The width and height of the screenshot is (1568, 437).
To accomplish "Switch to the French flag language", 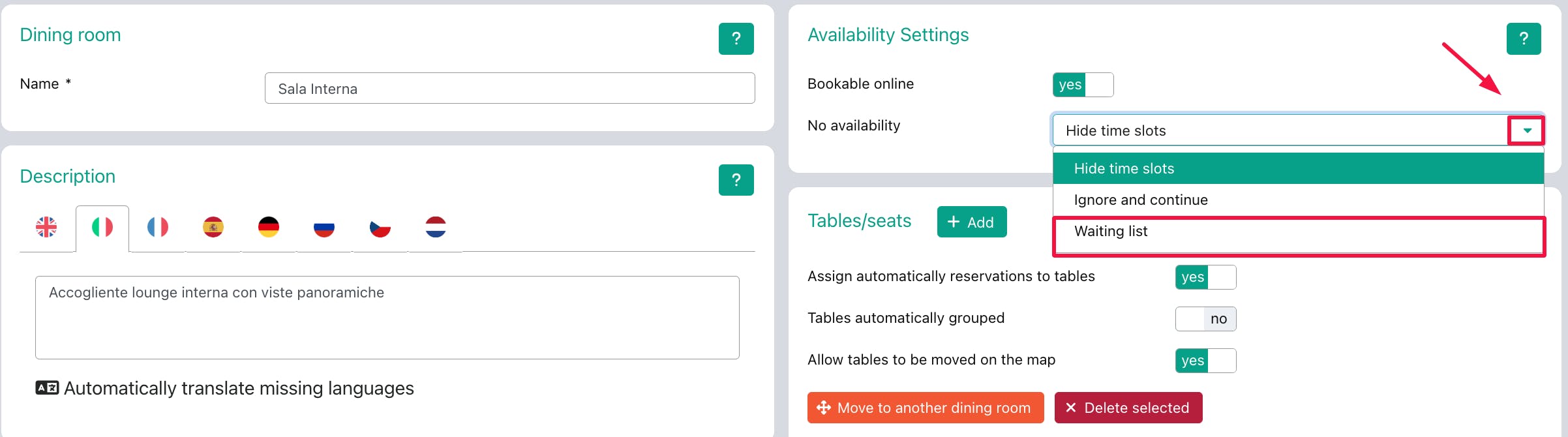I will (157, 228).
